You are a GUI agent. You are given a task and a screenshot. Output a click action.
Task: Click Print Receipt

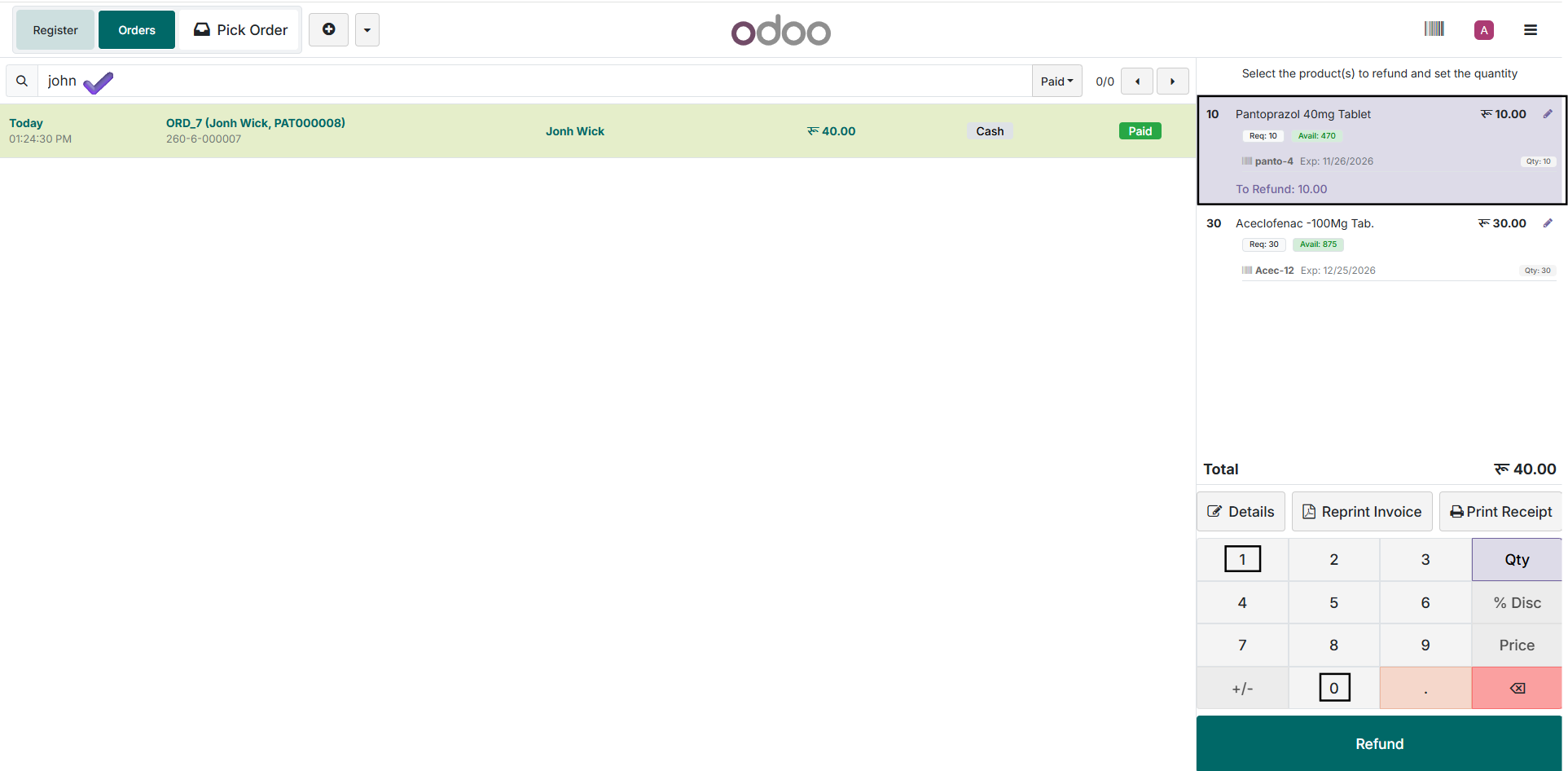click(1500, 512)
